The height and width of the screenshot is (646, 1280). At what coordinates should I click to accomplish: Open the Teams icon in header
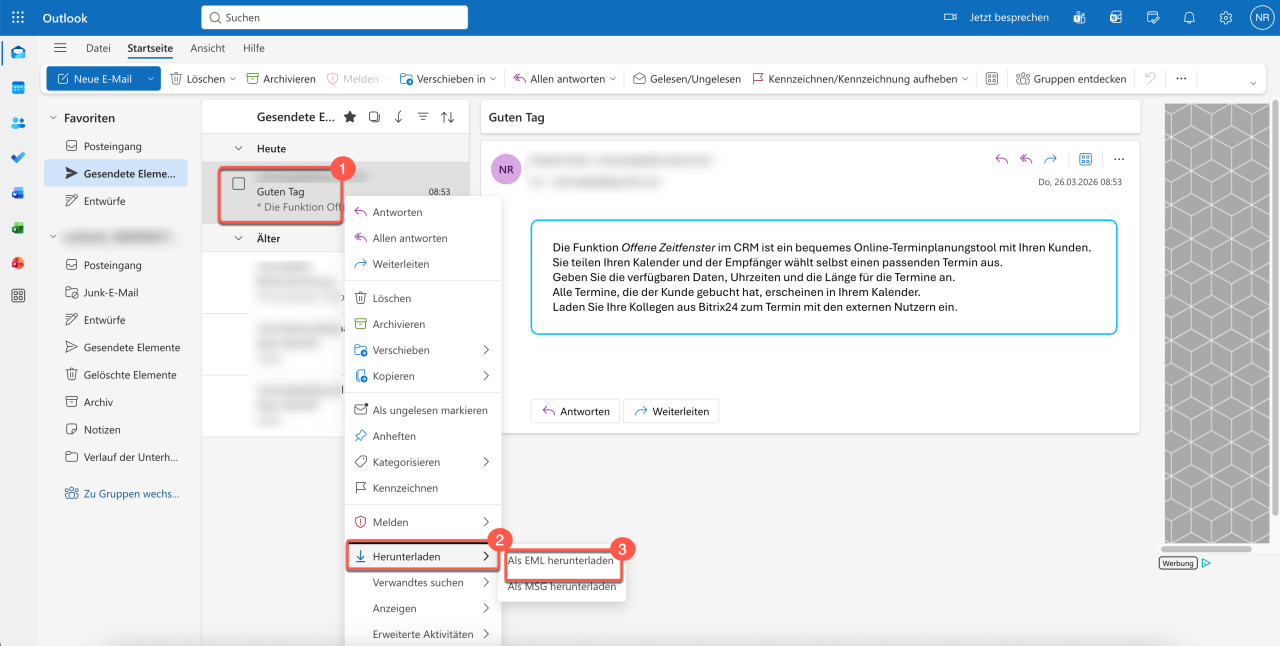1079,18
